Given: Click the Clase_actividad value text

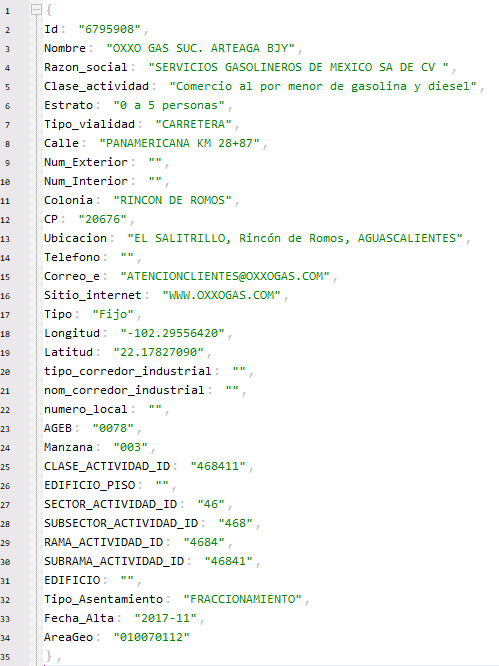Looking at the screenshot, I should click(x=323, y=86).
